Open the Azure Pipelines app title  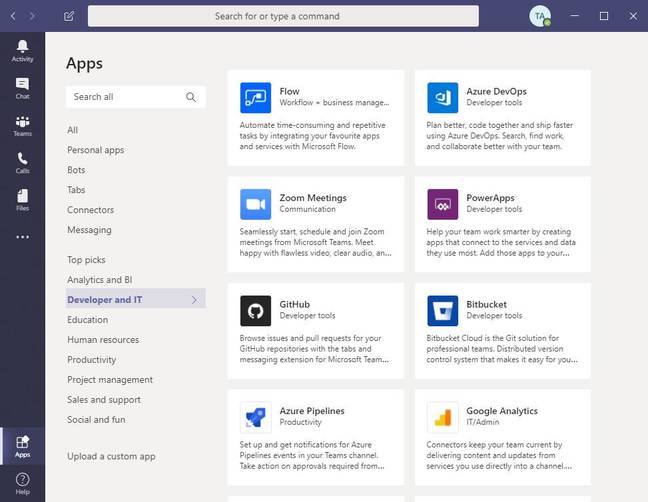(312, 411)
